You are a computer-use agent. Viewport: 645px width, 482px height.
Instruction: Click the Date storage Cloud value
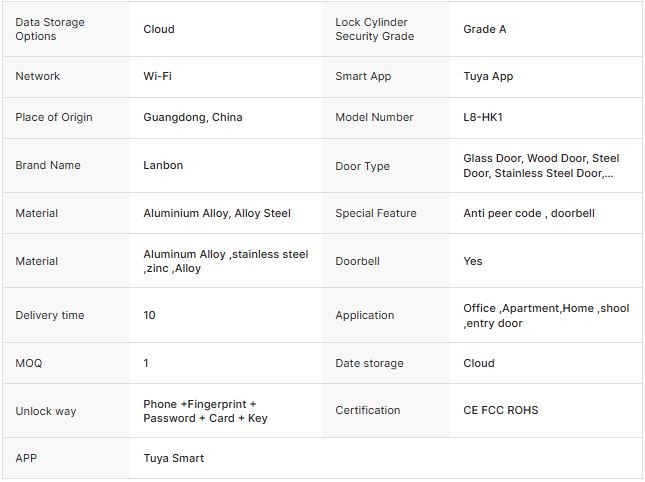point(479,363)
